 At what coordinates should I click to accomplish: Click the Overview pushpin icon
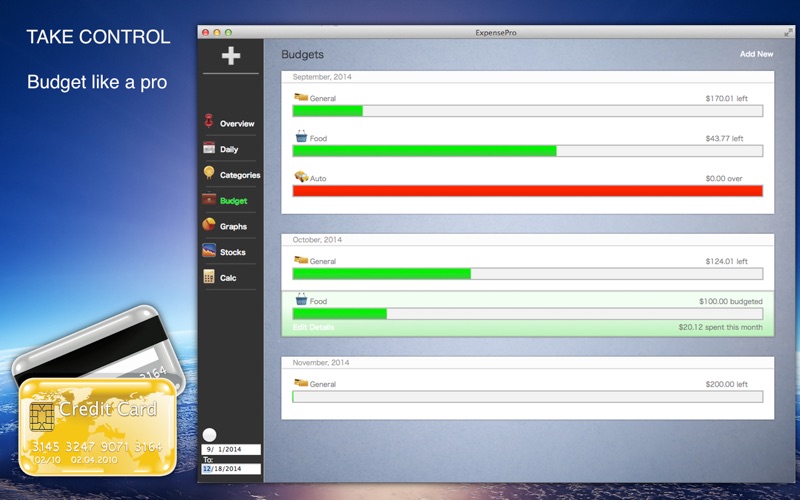point(209,121)
